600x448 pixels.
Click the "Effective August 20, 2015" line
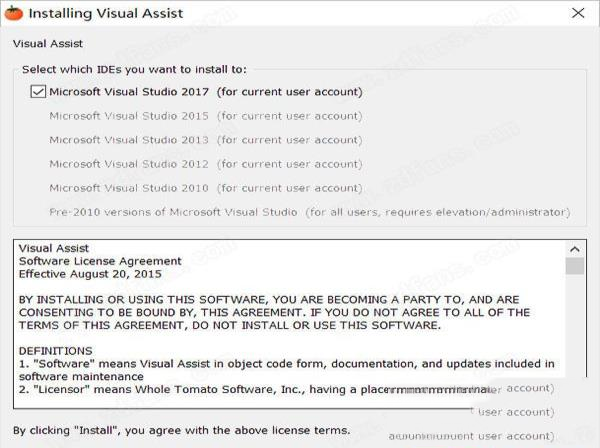click(x=90, y=274)
